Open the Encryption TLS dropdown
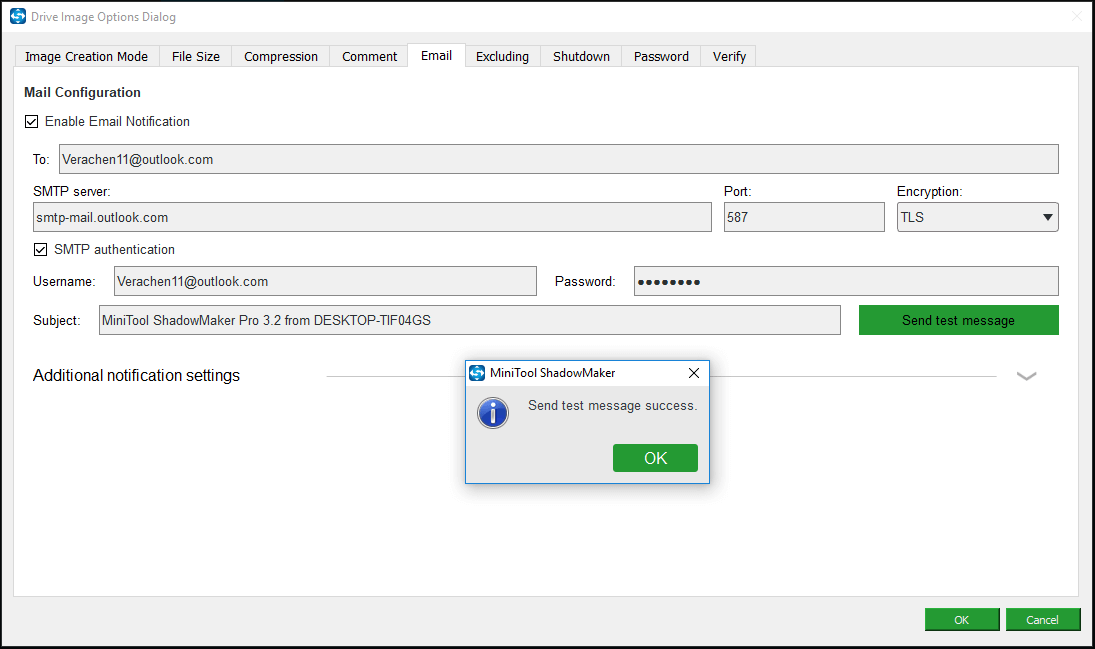This screenshot has width=1095, height=649. click(x=977, y=217)
